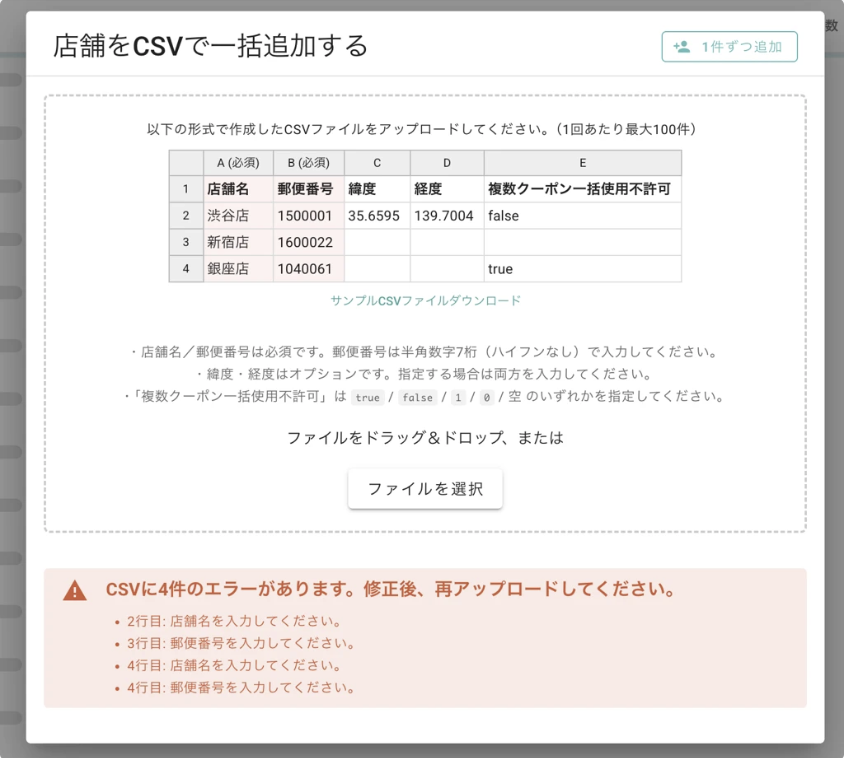Click error '4行目: 店舗名を入力してください。'
Image resolution: width=844 pixels, height=758 pixels.
click(234, 665)
